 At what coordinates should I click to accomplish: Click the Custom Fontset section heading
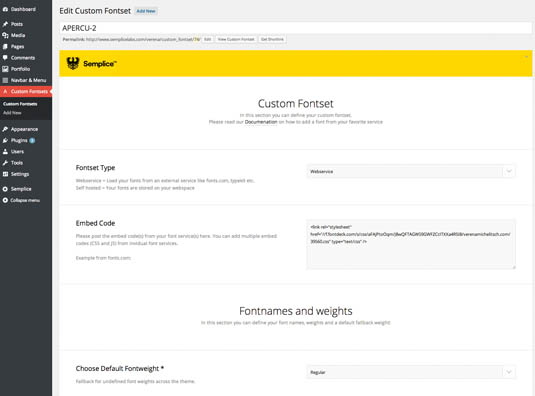pos(295,103)
